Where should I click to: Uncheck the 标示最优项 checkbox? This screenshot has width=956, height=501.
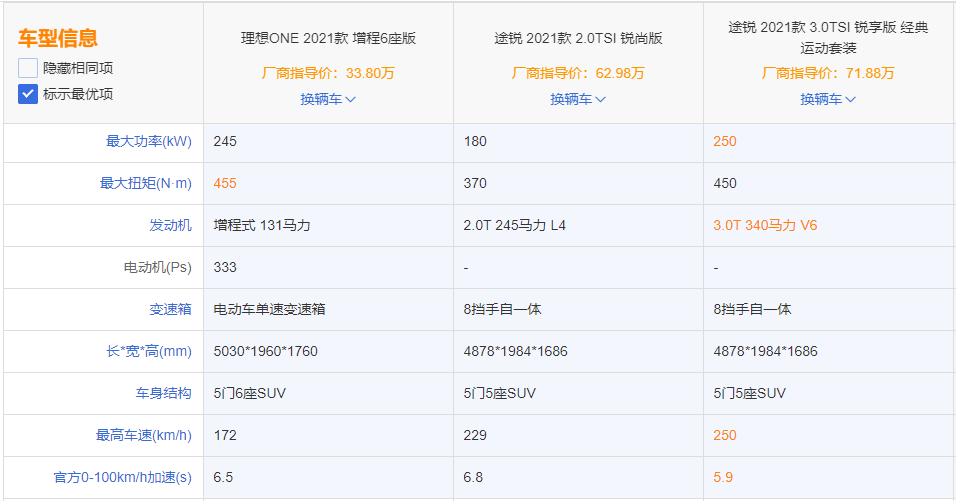(28, 94)
